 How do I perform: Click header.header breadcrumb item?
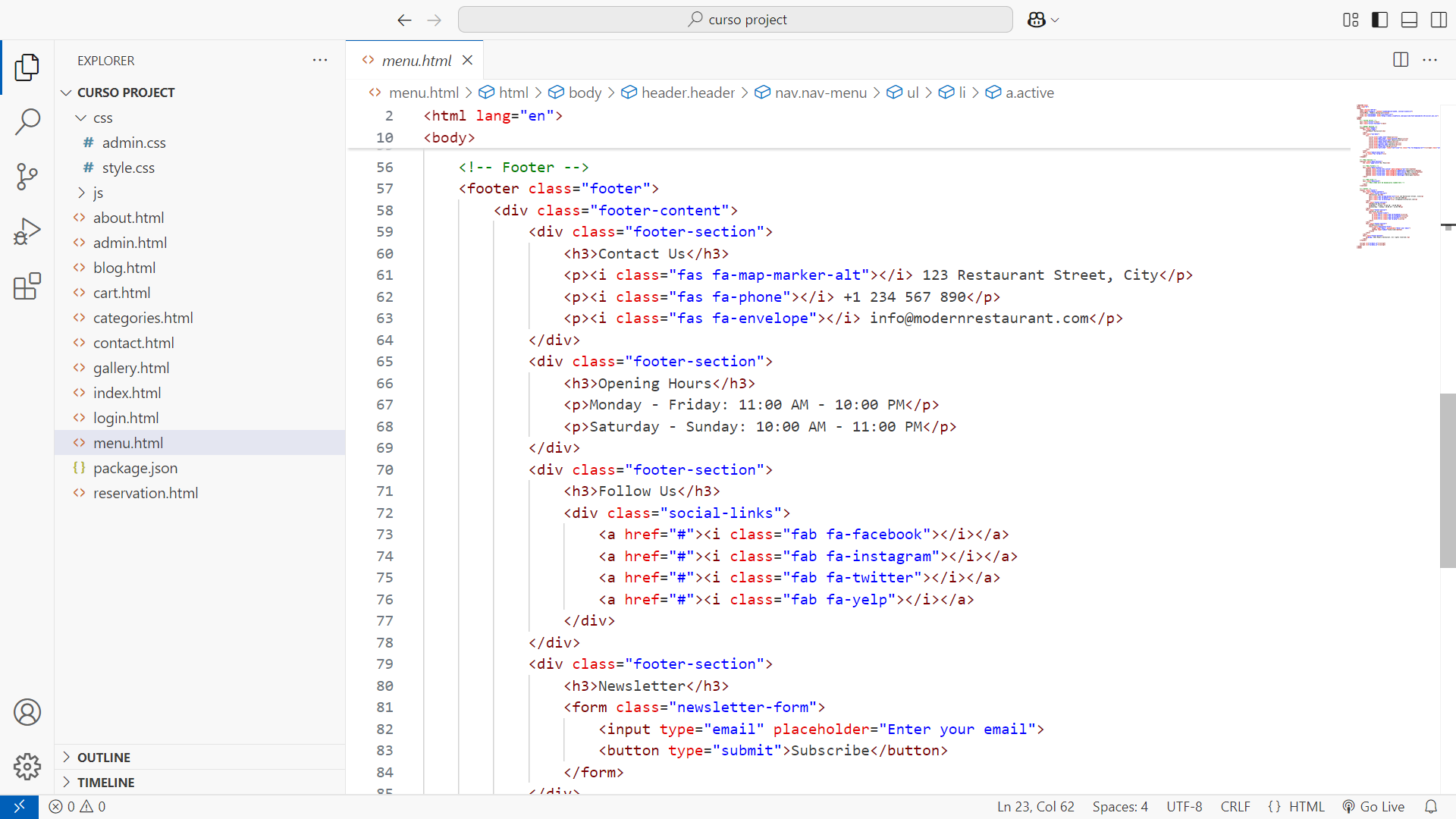[679, 93]
